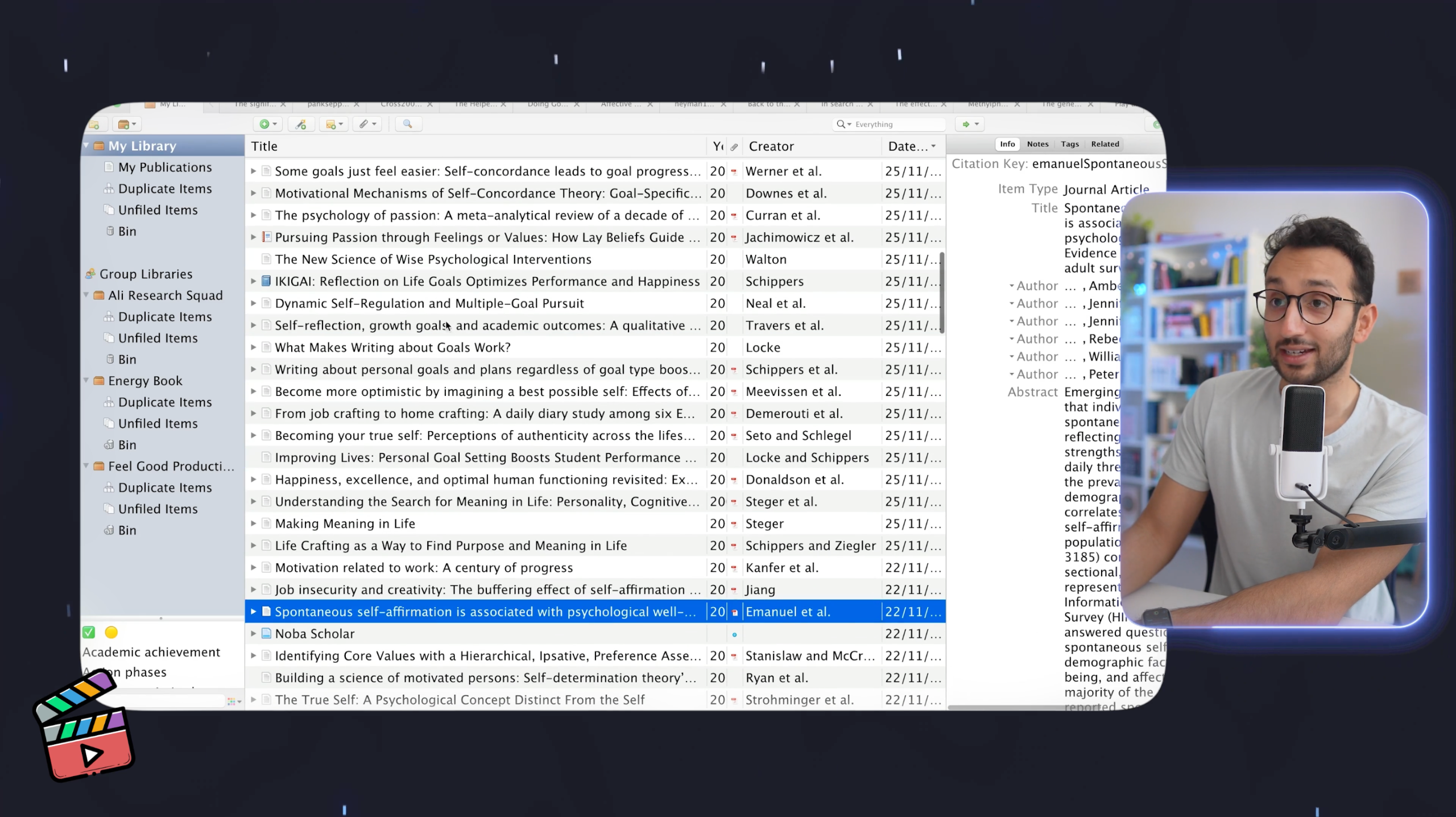Click Add Item by Identifier wand icon
The width and height of the screenshot is (1456, 817).
tap(301, 124)
